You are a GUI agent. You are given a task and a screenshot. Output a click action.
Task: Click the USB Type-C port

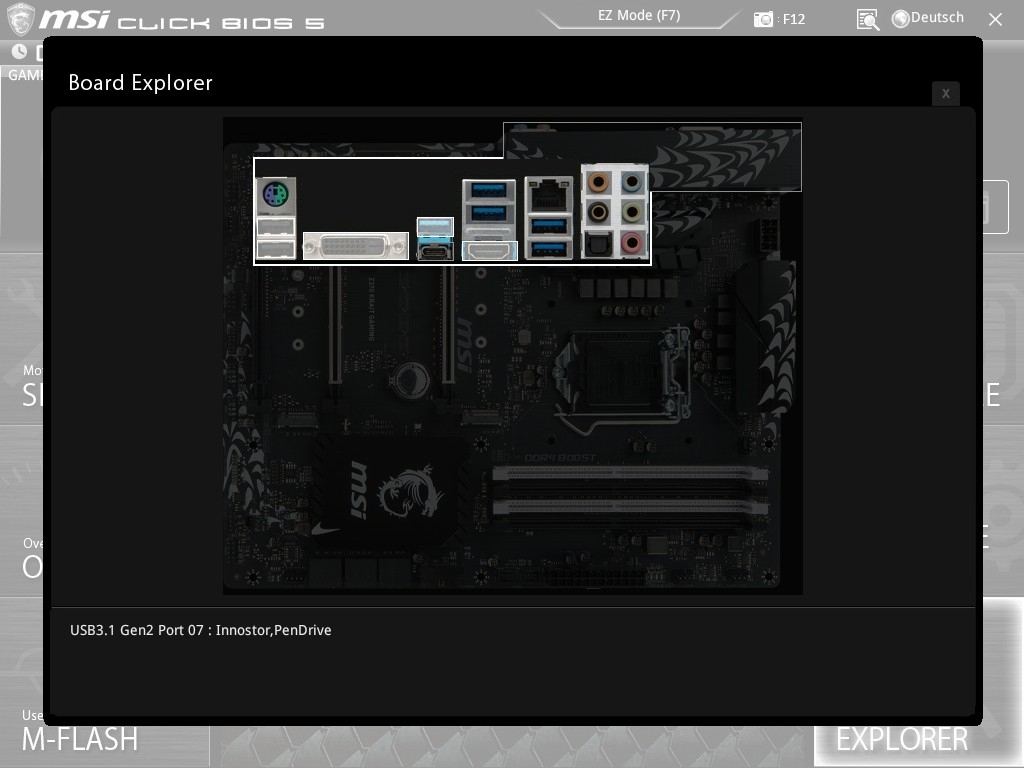tap(435, 250)
